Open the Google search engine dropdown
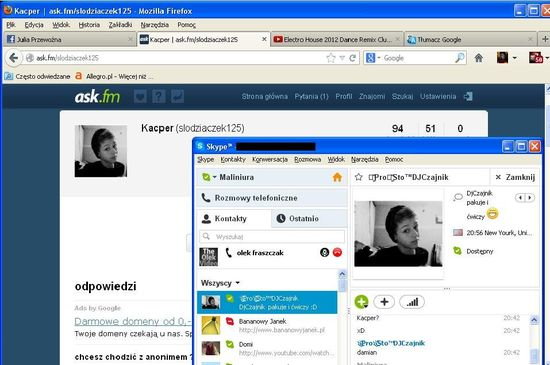 point(373,58)
